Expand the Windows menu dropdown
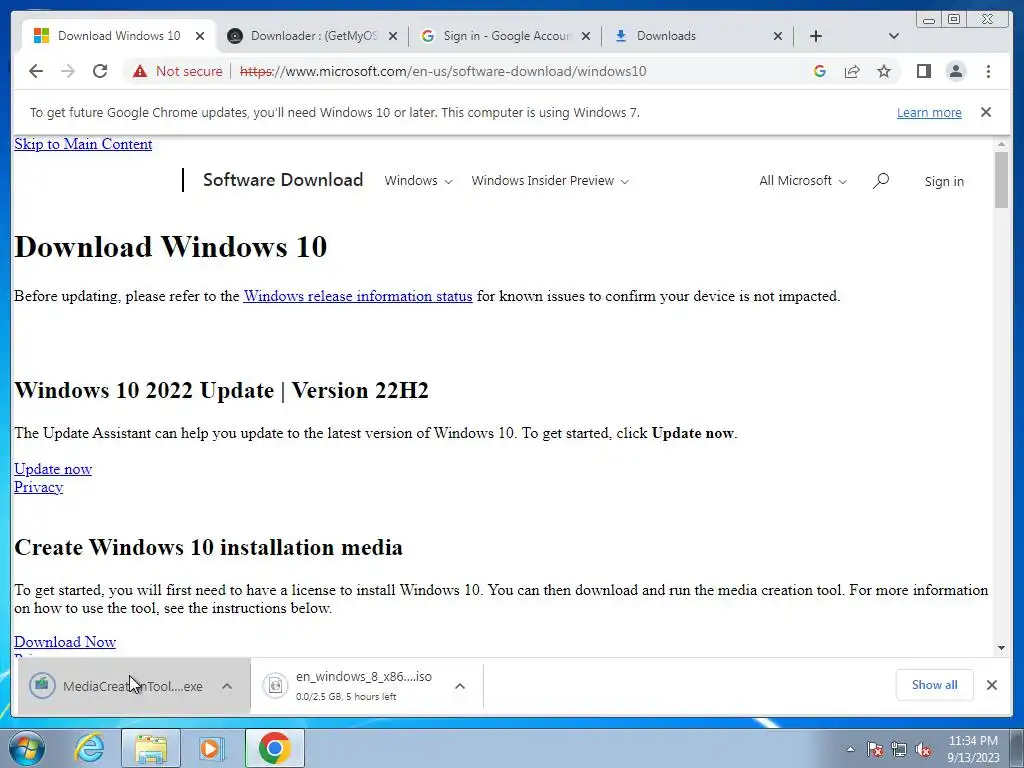The height and width of the screenshot is (768, 1024). pyautogui.click(x=418, y=181)
